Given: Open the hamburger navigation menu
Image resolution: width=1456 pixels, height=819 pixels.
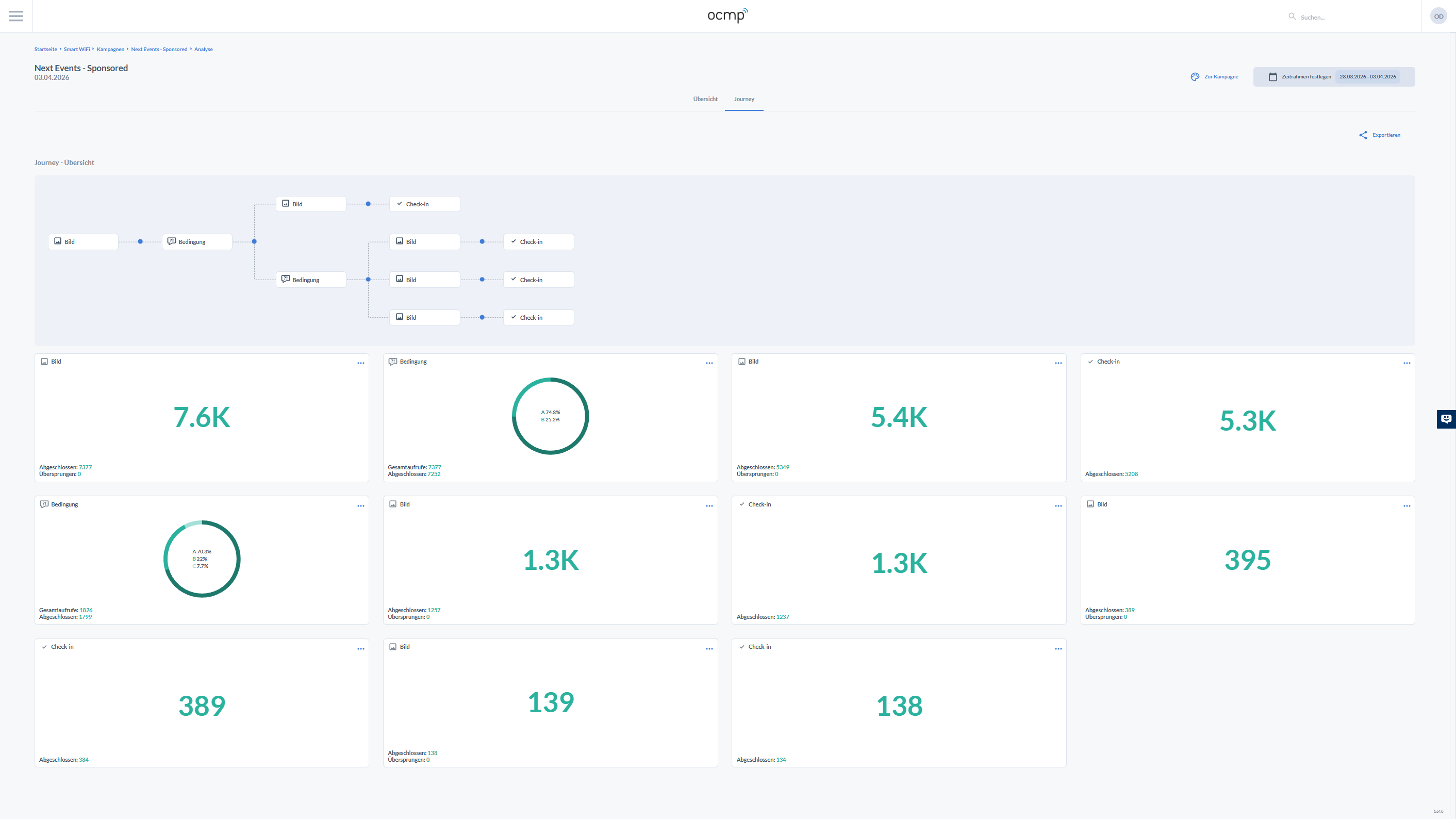Looking at the screenshot, I should 16,16.
